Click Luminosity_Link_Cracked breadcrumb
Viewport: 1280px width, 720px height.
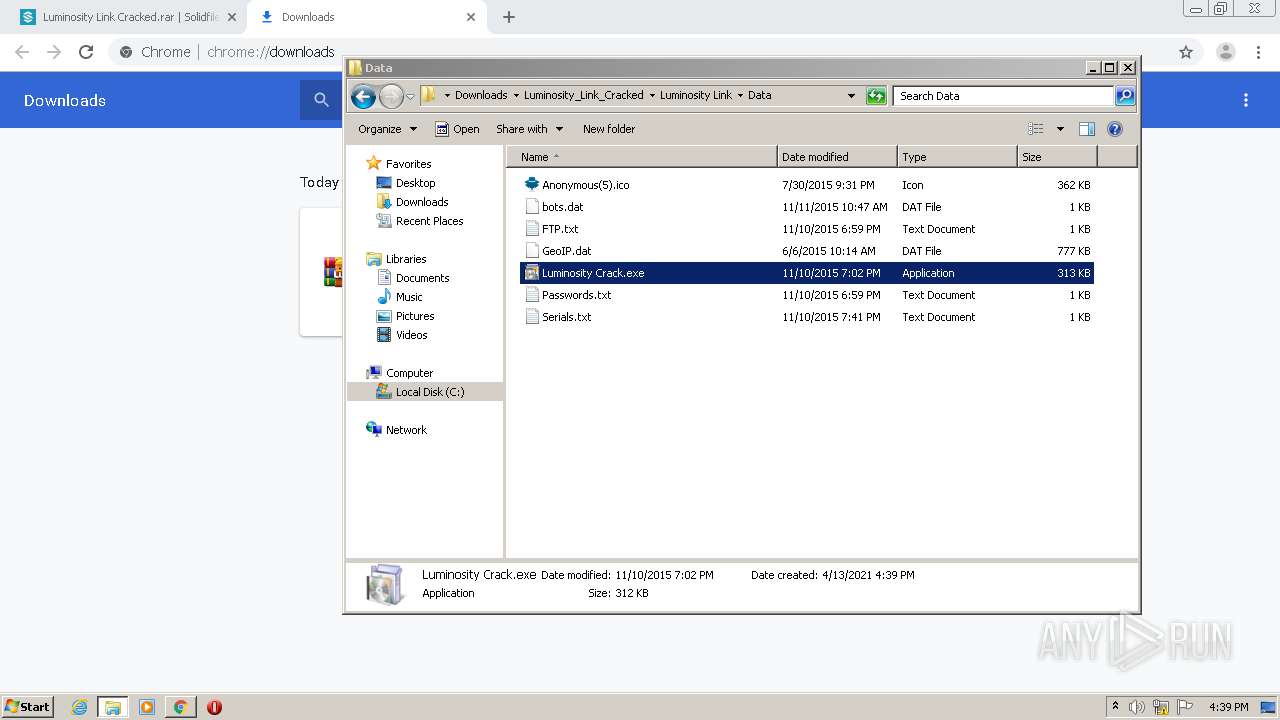[x=584, y=96]
